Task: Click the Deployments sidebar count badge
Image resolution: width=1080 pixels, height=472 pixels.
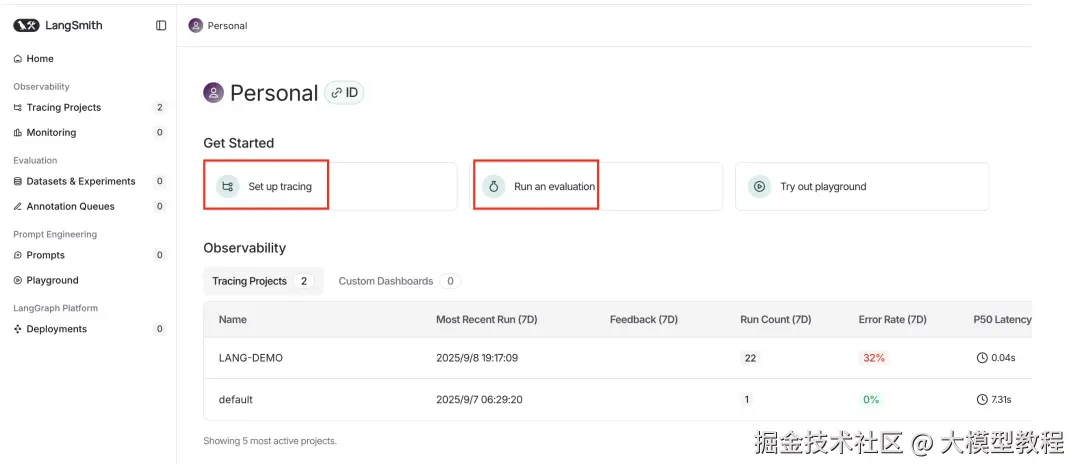Action: tap(160, 329)
